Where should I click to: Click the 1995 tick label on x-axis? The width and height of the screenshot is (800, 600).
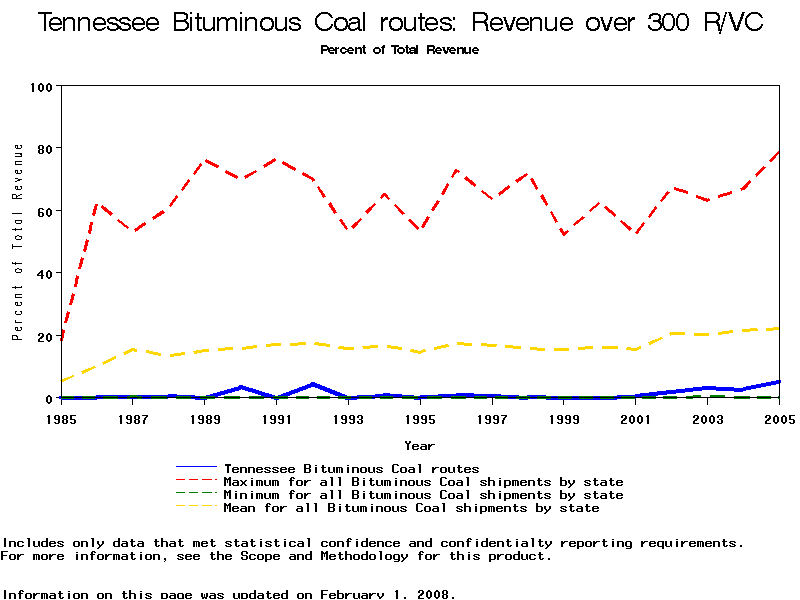420,419
